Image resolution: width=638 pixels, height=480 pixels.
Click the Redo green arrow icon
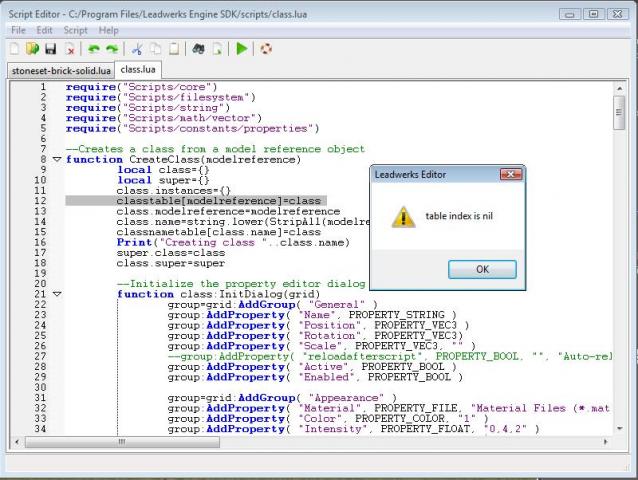click(x=112, y=48)
